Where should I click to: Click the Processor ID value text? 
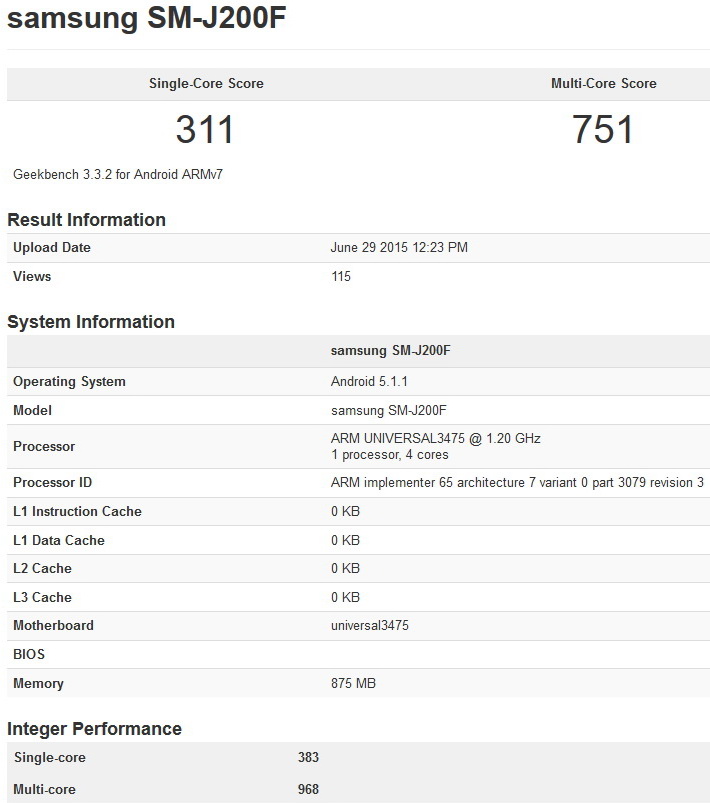pos(517,483)
